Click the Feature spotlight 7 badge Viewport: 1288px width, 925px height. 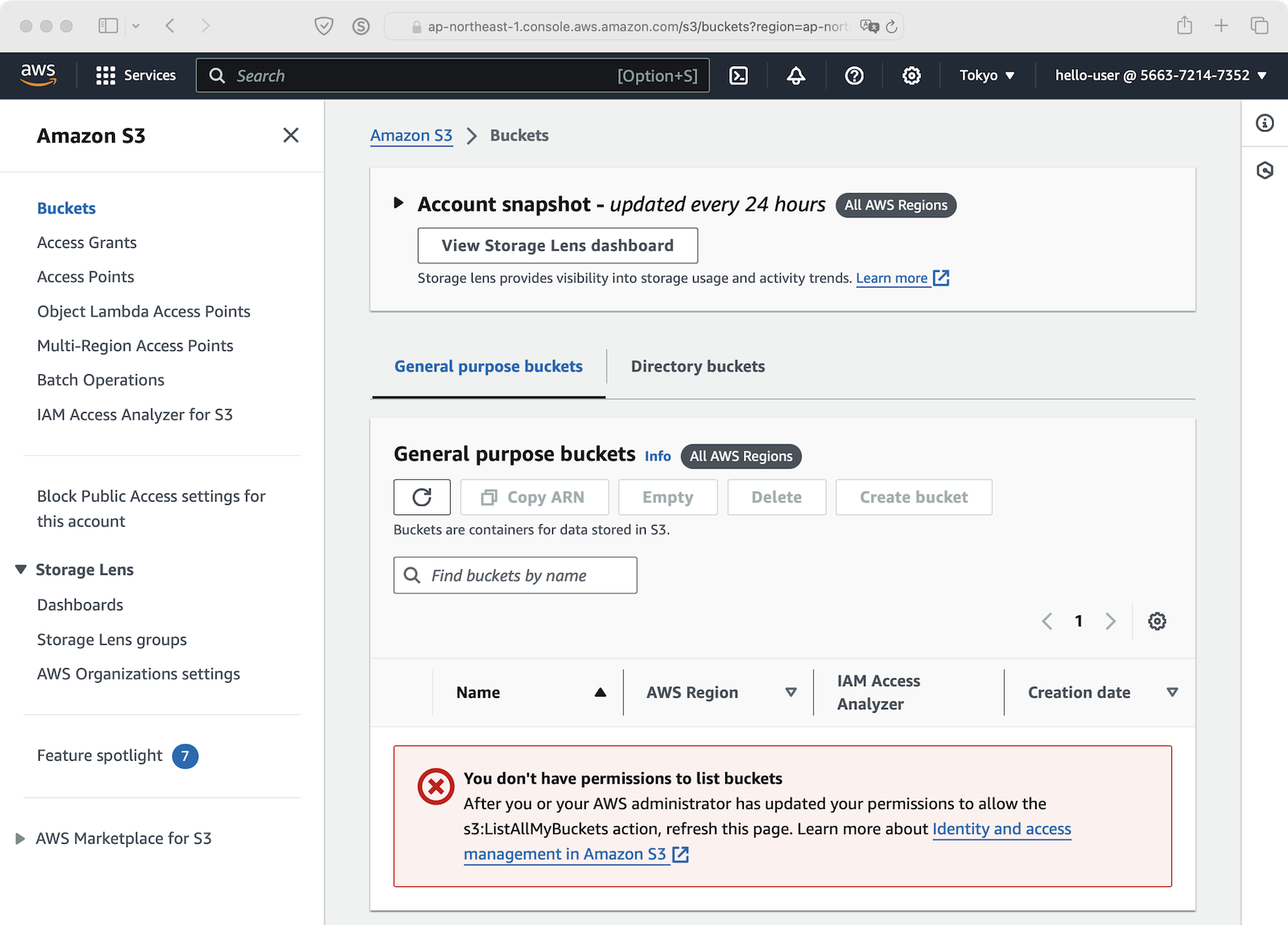185,756
